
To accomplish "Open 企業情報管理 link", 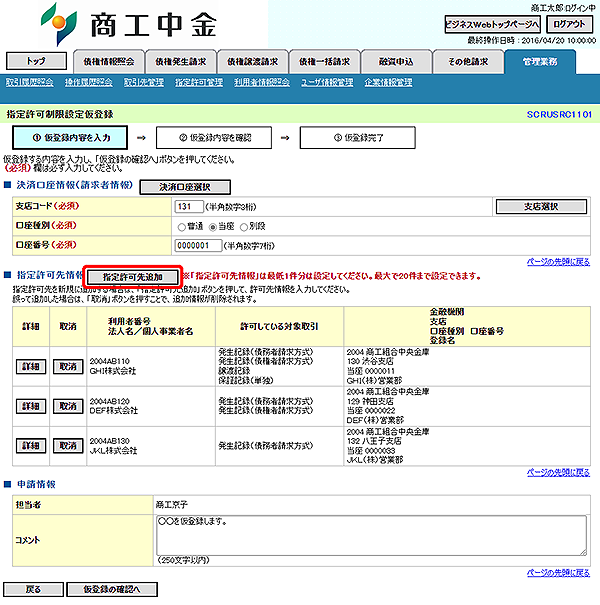I will [x=388, y=82].
